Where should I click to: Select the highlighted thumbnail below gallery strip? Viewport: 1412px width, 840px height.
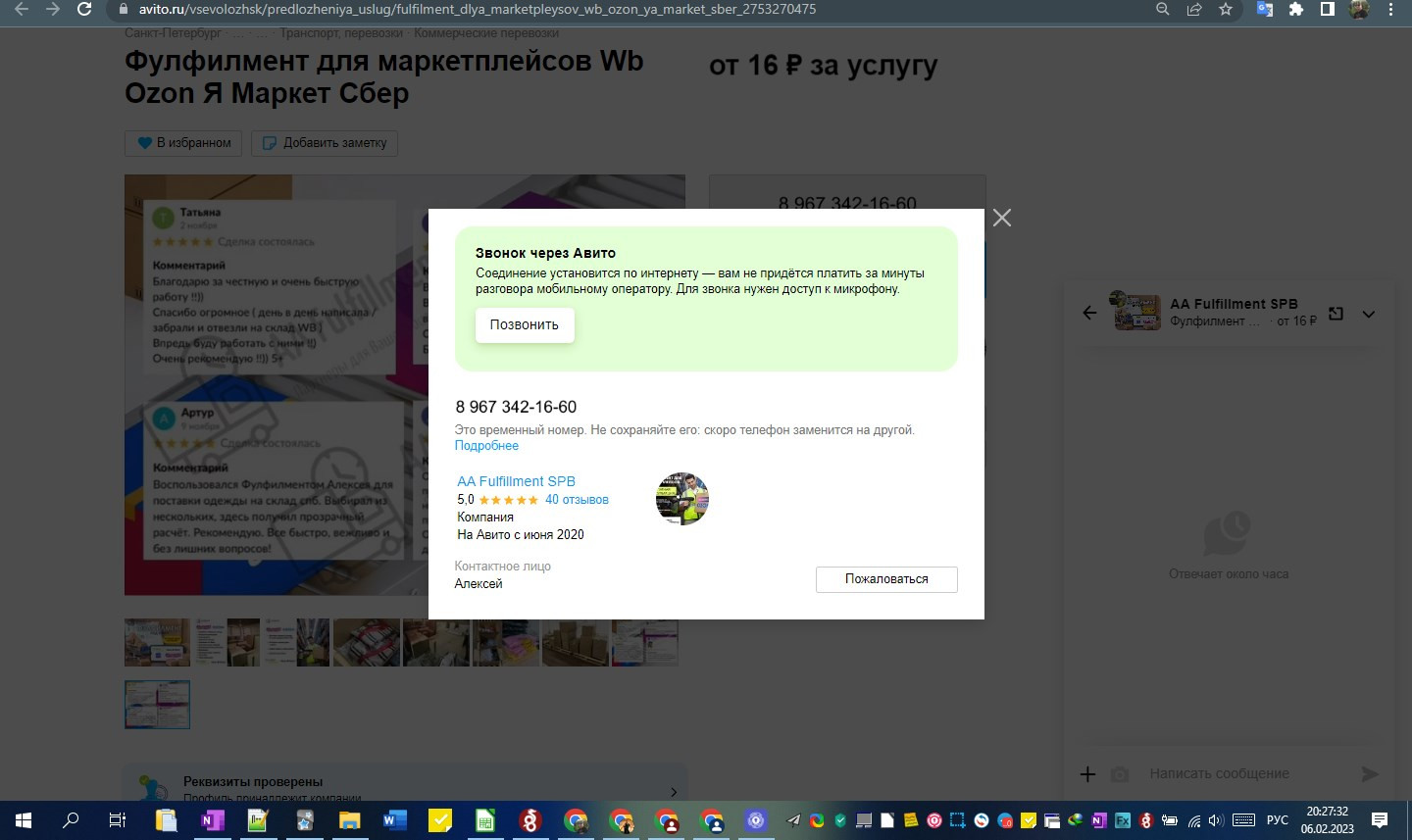pyautogui.click(x=157, y=705)
